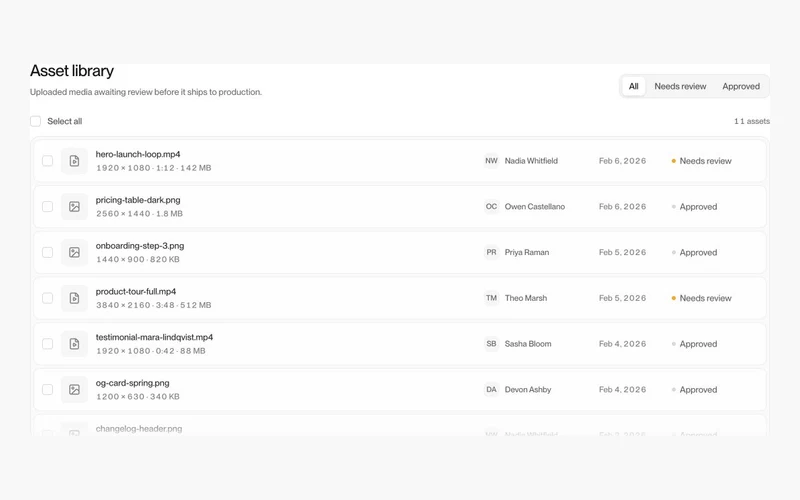Click the SB avatar for Sasha Bloom
Image resolution: width=800 pixels, height=500 pixels.
(491, 344)
